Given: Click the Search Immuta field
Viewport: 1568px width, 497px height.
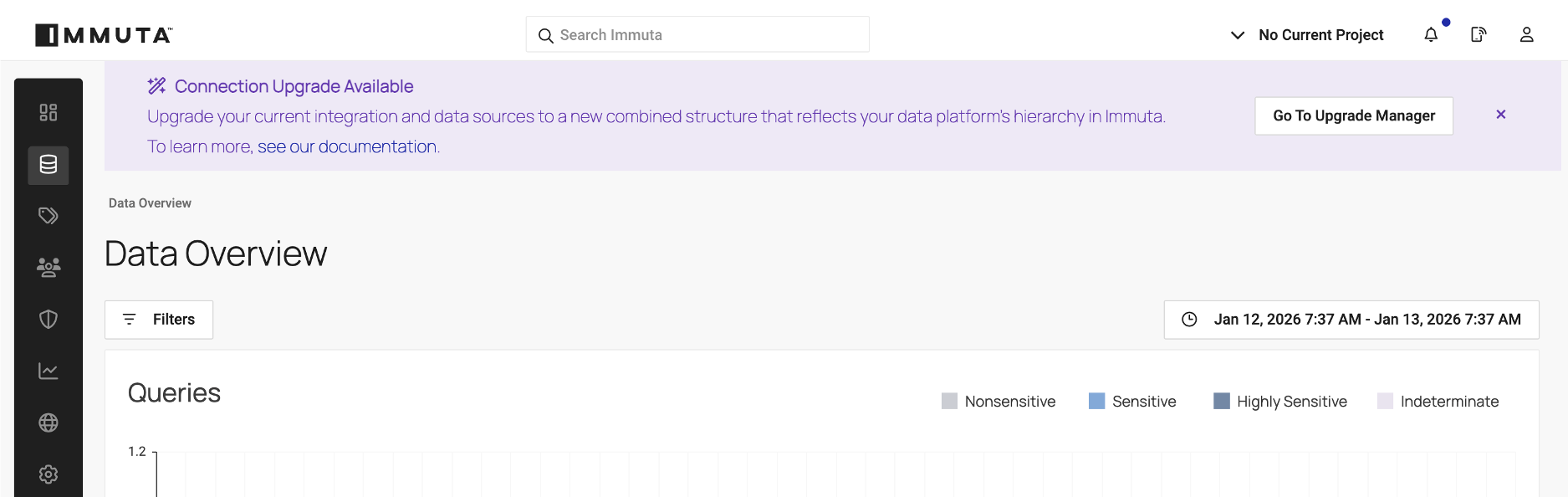Looking at the screenshot, I should (697, 35).
